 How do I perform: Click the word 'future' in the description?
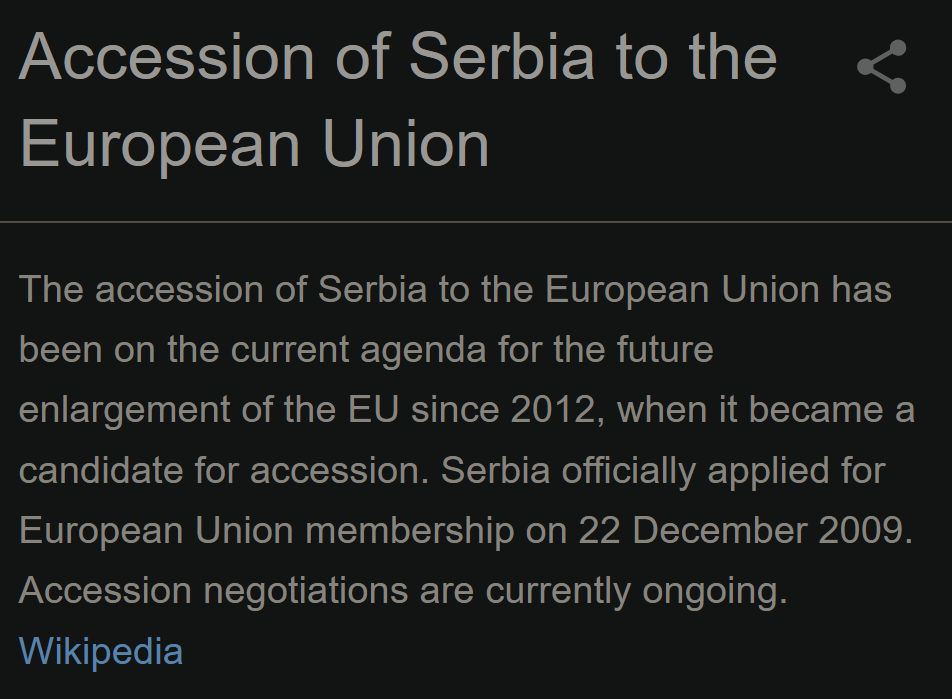point(665,350)
